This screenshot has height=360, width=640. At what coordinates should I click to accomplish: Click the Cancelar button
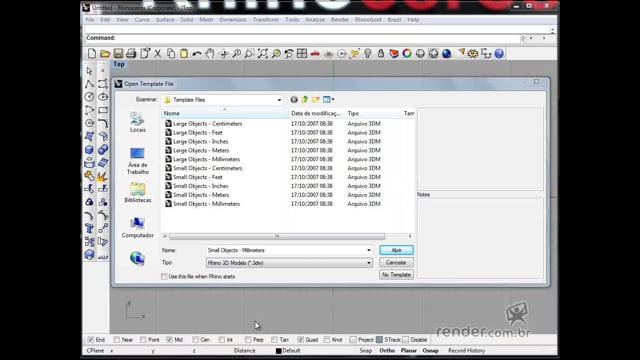coord(396,262)
